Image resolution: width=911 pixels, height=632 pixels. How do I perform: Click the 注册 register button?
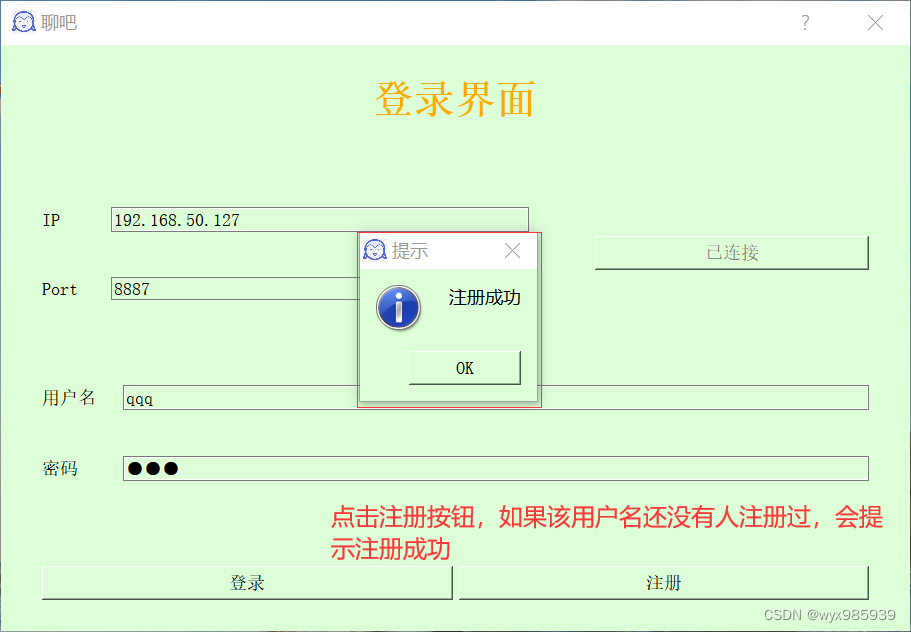pos(663,583)
